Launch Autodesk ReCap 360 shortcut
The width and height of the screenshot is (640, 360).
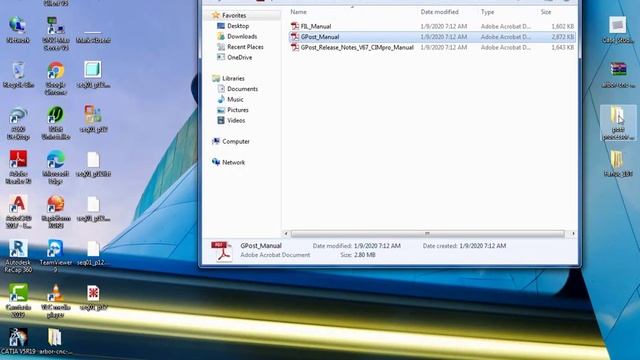[18, 256]
